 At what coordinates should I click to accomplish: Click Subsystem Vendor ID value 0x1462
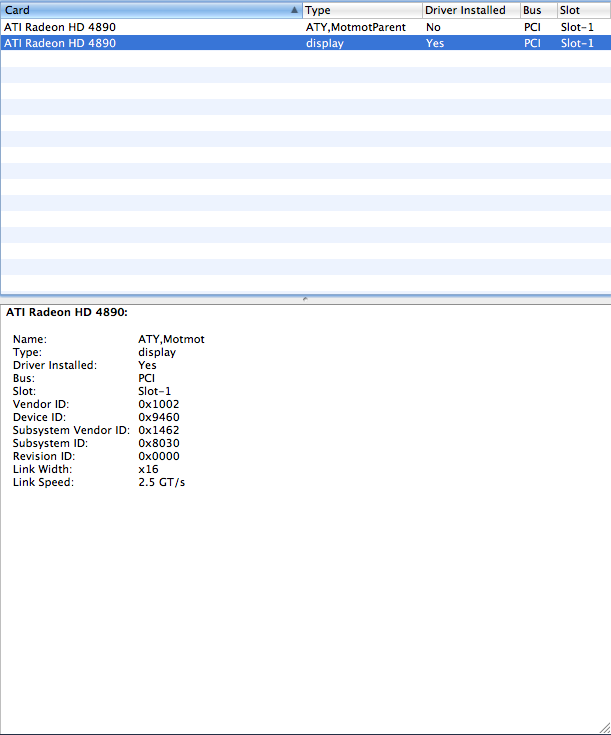pos(158,430)
